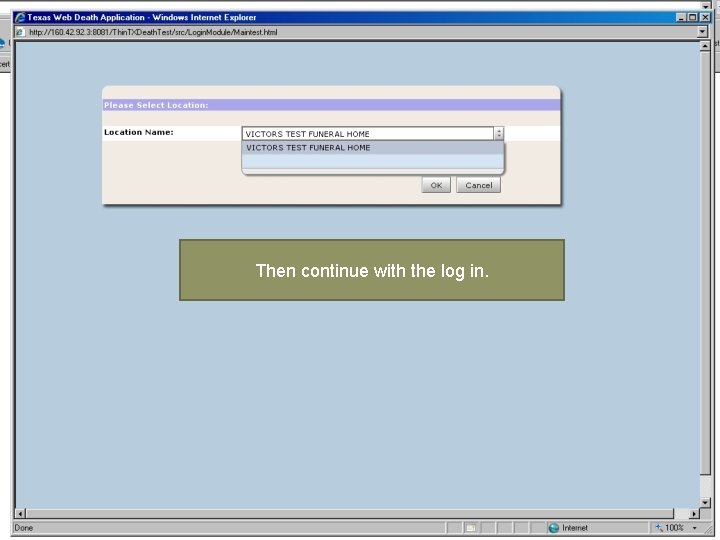720x540 pixels.
Task: Select the empty second row in dropdown list
Action: pyautogui.click(x=372, y=161)
